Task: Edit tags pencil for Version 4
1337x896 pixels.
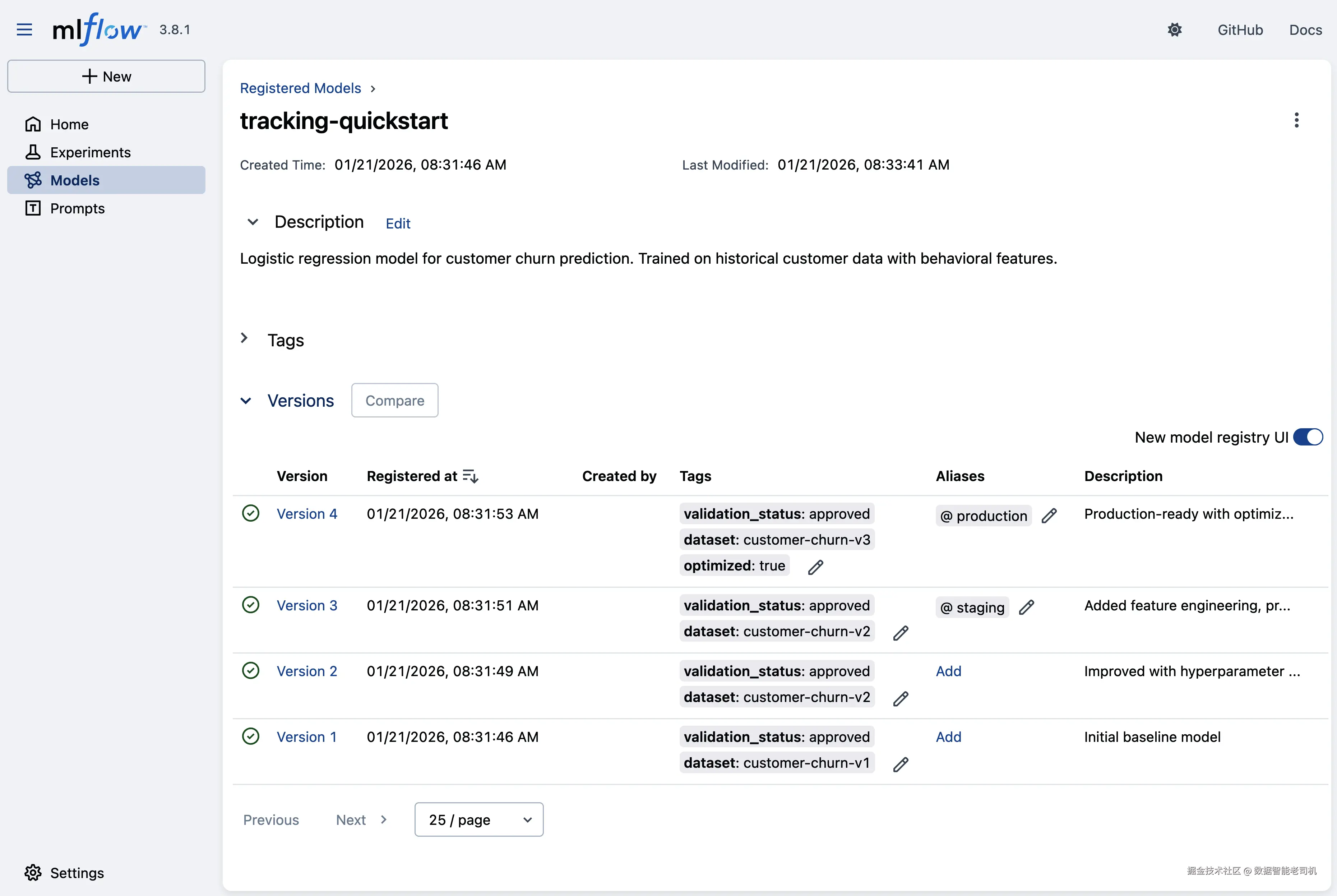Action: 815,567
